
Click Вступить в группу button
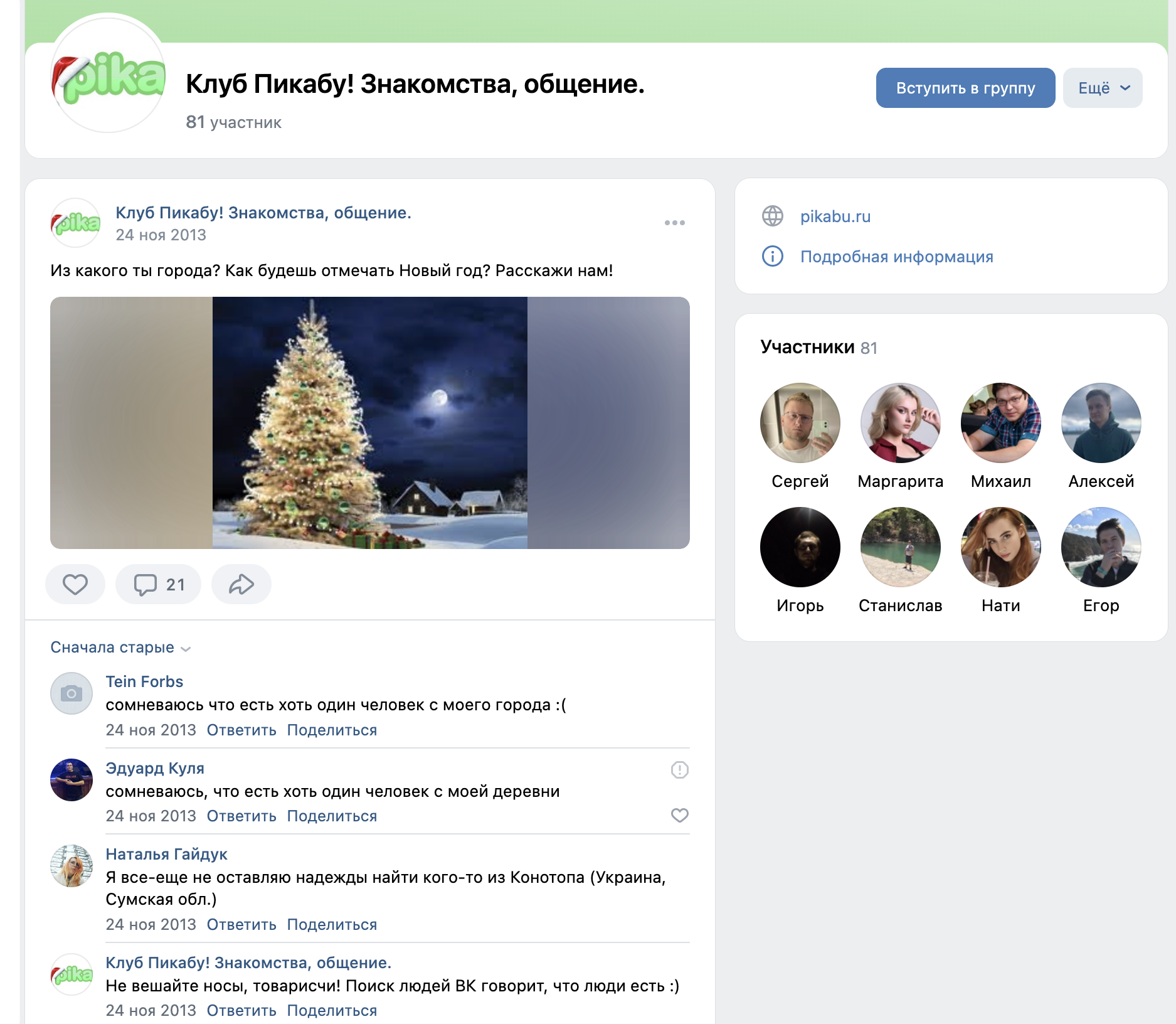pos(965,88)
